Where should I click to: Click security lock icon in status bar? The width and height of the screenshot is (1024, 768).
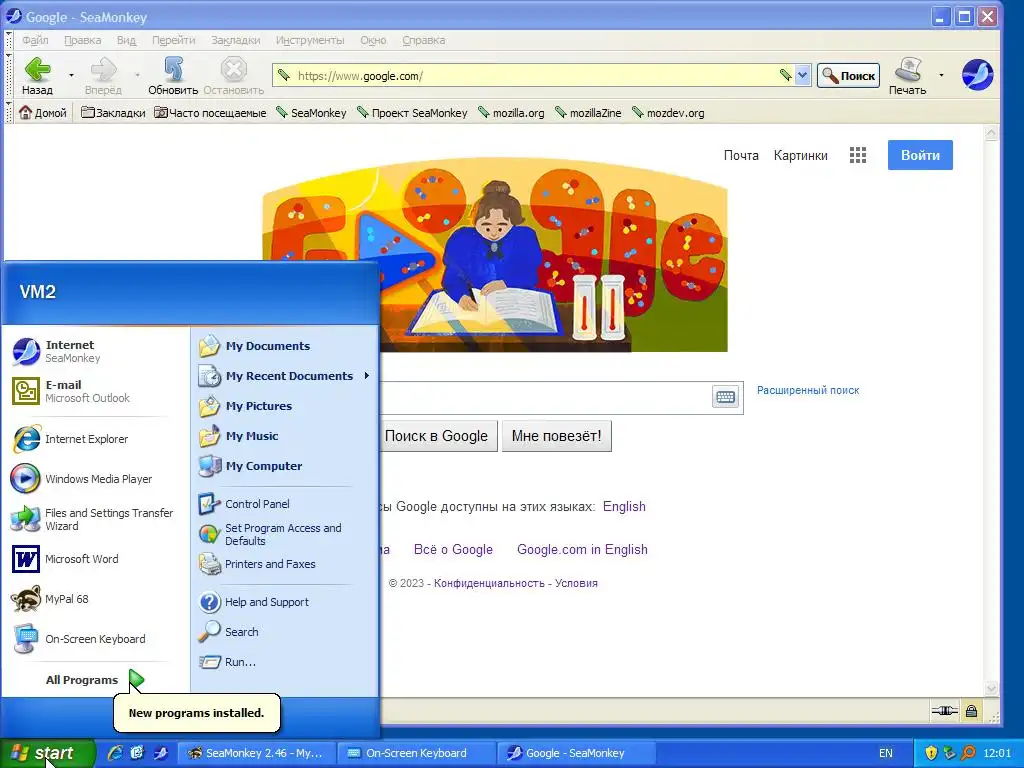coord(971,711)
